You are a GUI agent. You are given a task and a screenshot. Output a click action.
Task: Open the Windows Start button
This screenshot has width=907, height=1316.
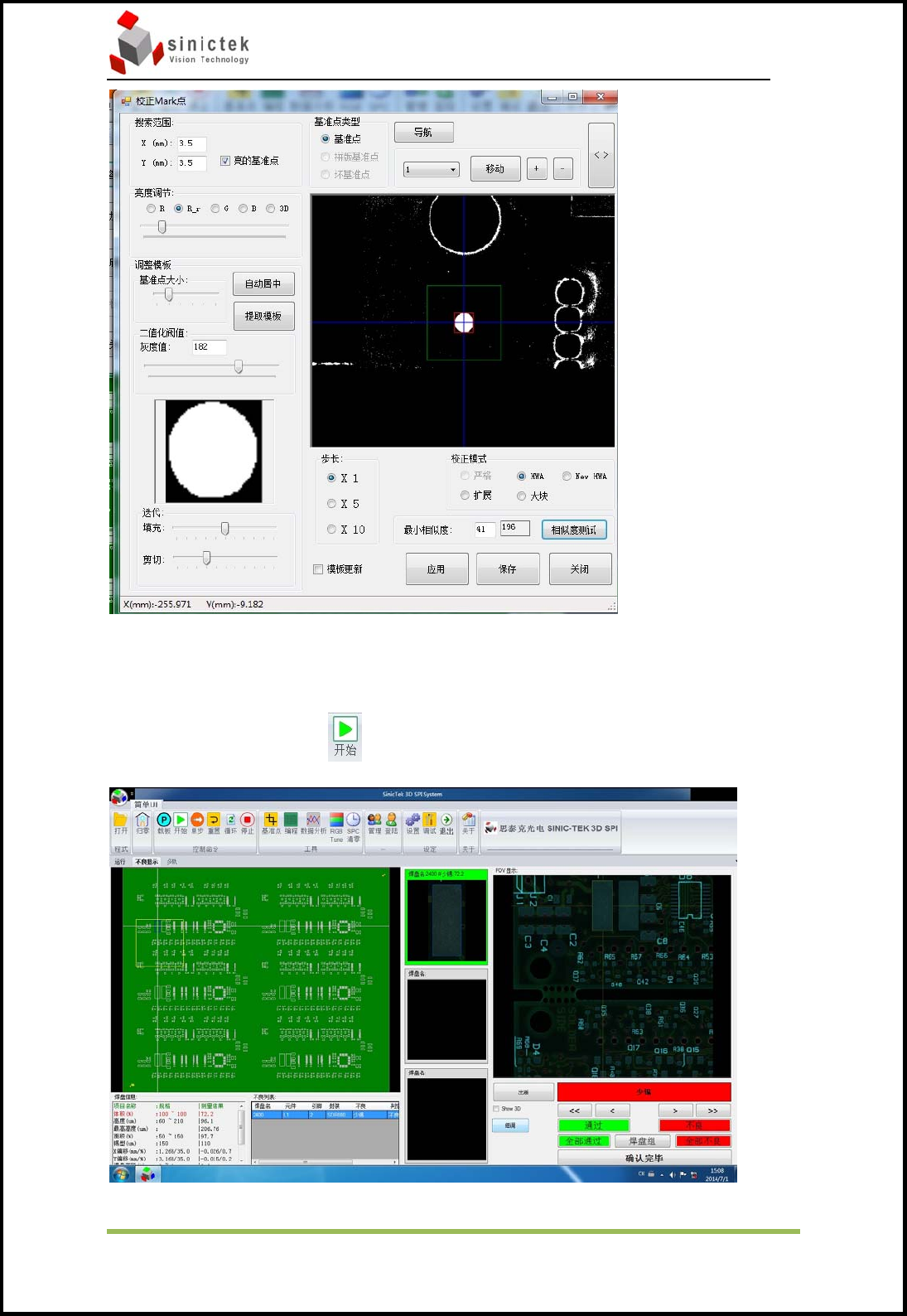coord(121,1174)
